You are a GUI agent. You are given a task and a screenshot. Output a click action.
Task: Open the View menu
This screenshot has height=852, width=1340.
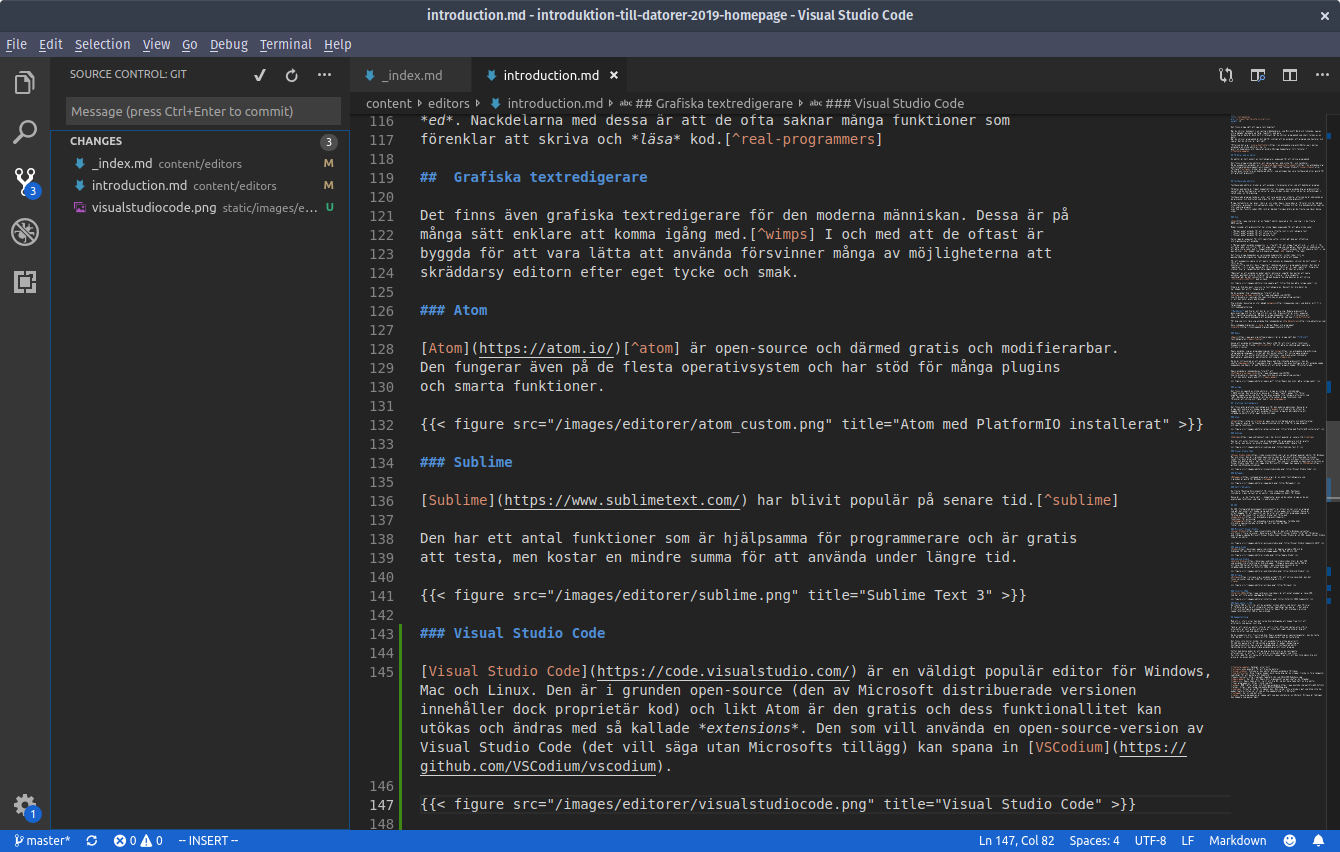coord(156,44)
